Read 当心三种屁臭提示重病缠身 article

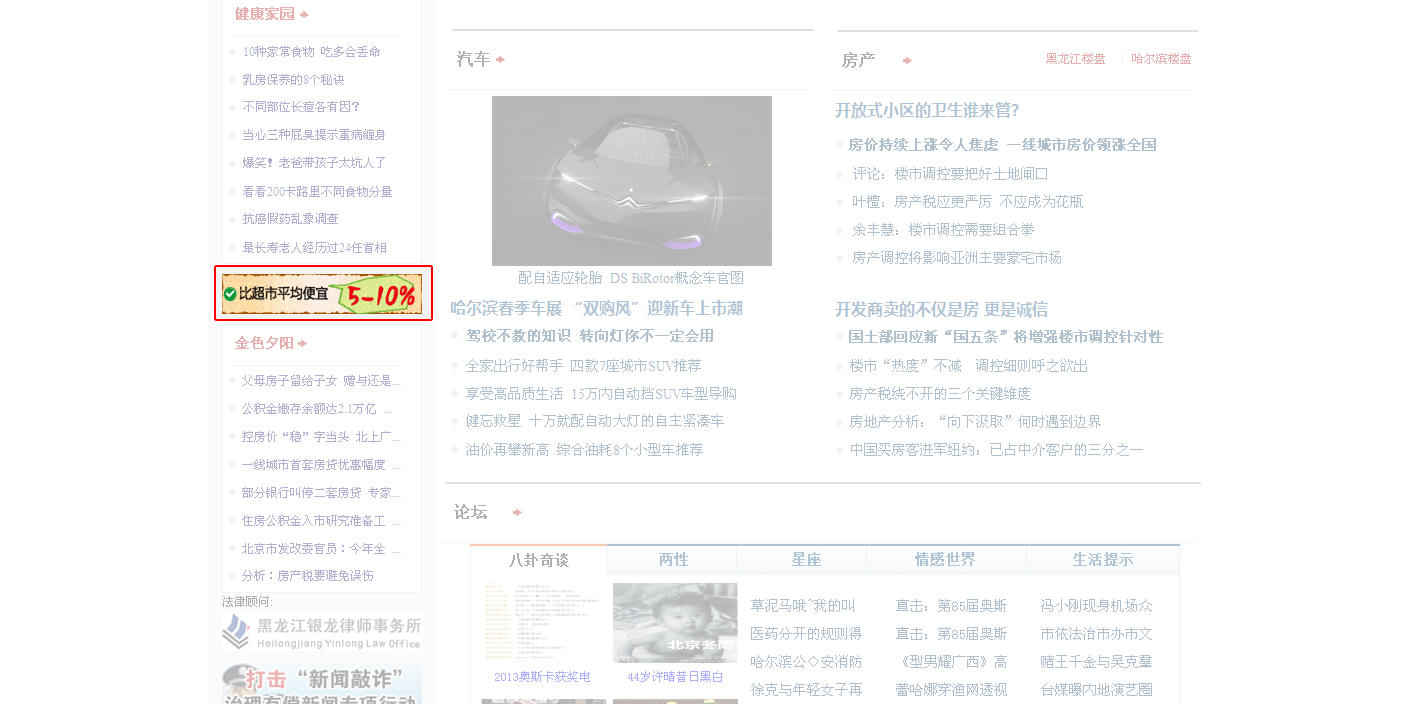[x=314, y=135]
